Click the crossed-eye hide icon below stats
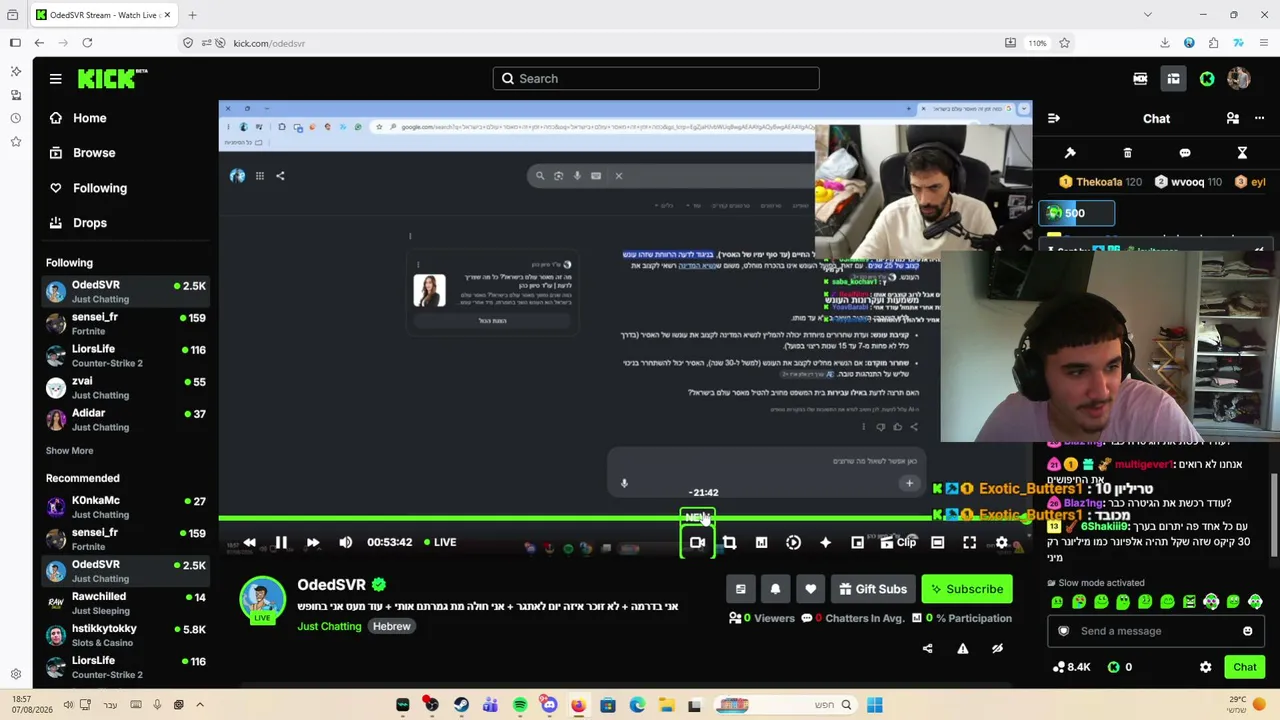Image resolution: width=1280 pixels, height=720 pixels. click(997, 648)
